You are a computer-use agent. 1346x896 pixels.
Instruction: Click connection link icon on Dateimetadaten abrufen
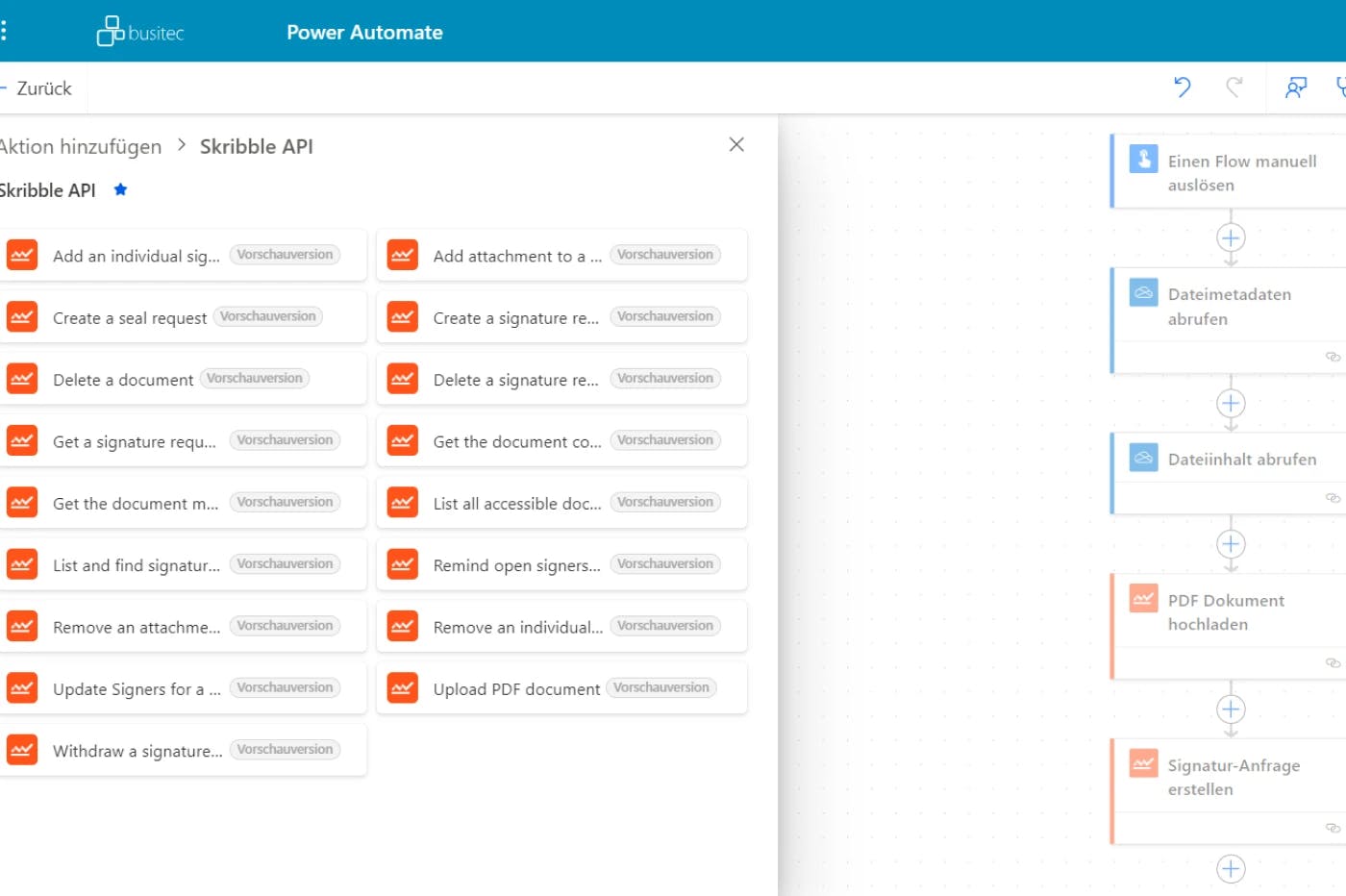pos(1333,357)
